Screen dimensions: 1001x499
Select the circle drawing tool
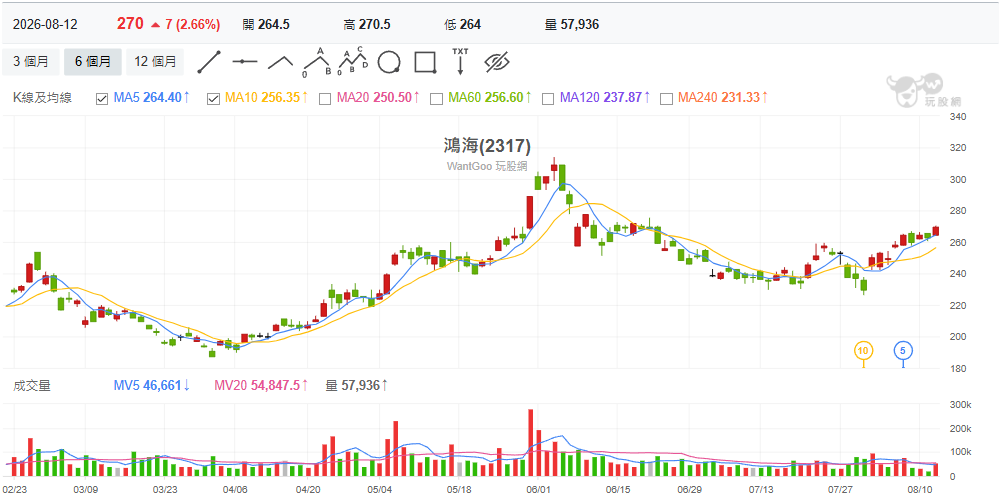point(389,63)
